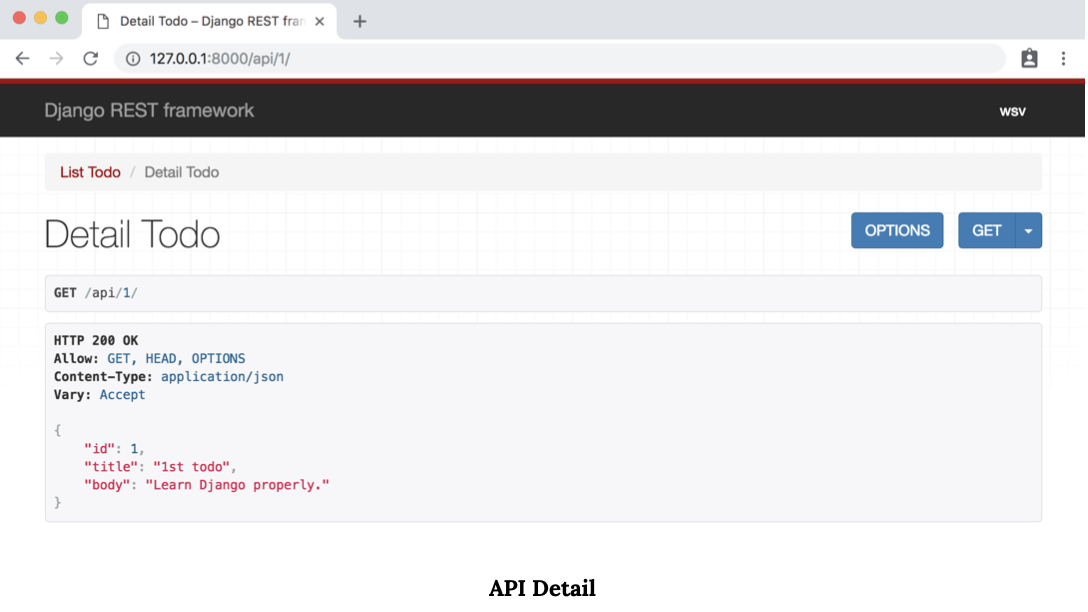Open site info icon in address bar
1088x612 pixels.
[x=133, y=59]
